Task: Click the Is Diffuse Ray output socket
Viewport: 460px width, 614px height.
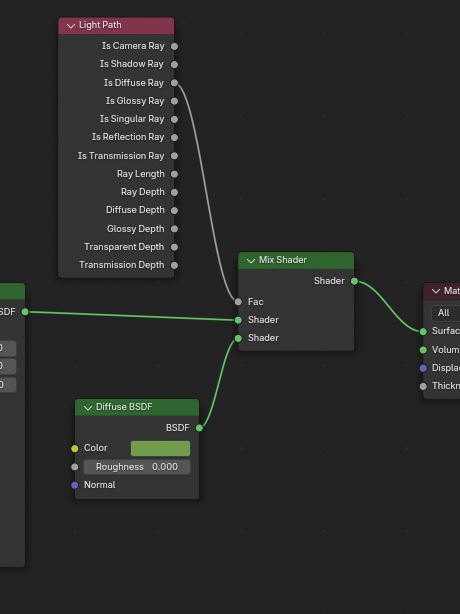Action: (x=175, y=83)
